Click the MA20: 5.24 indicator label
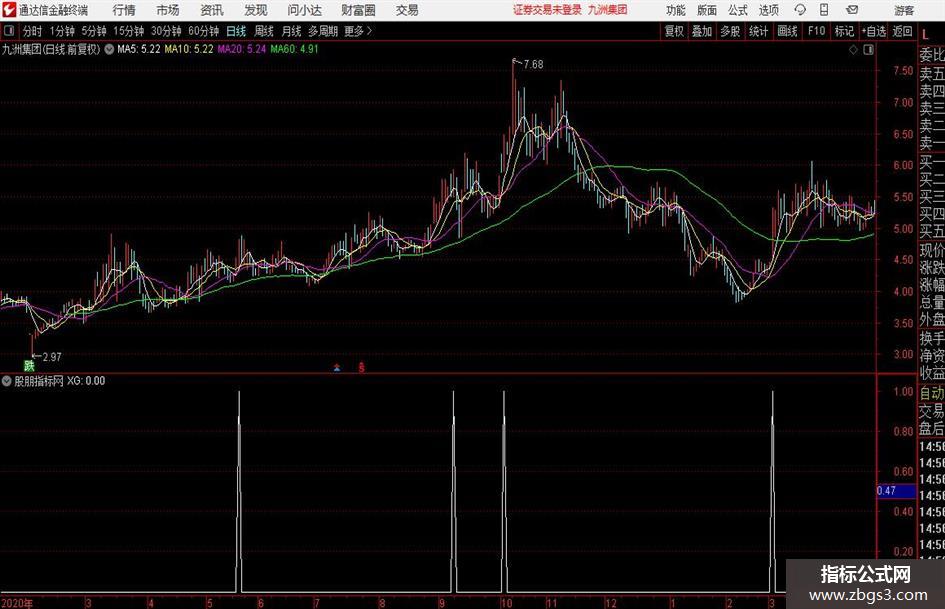 coord(241,49)
